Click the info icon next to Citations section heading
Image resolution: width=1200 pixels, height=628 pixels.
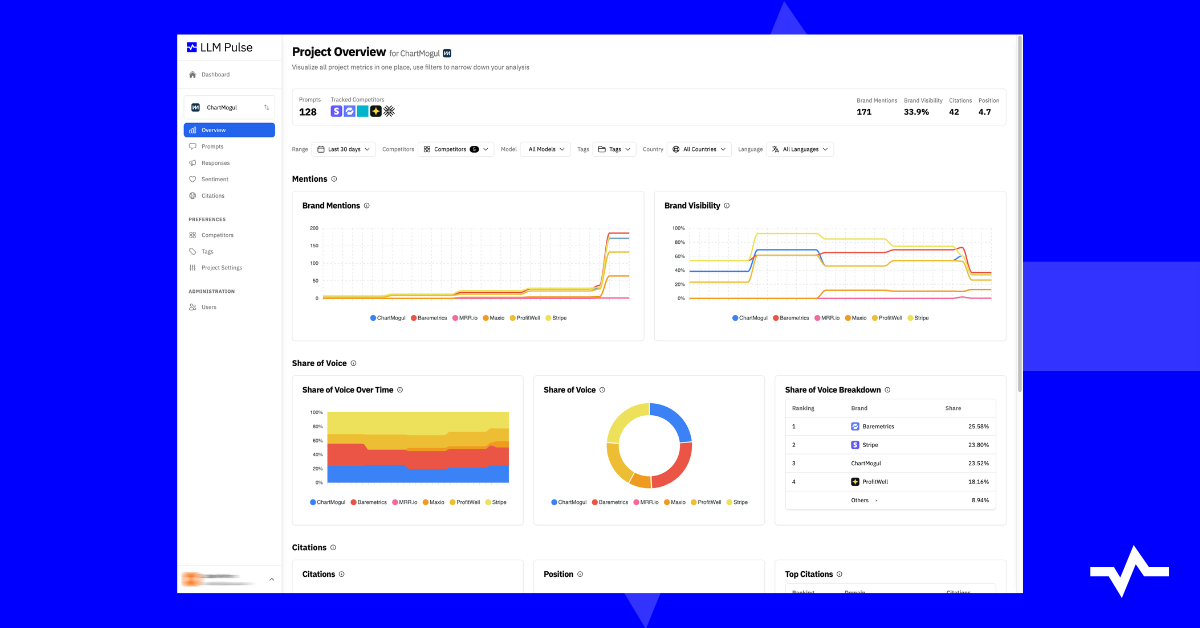pyautogui.click(x=333, y=548)
